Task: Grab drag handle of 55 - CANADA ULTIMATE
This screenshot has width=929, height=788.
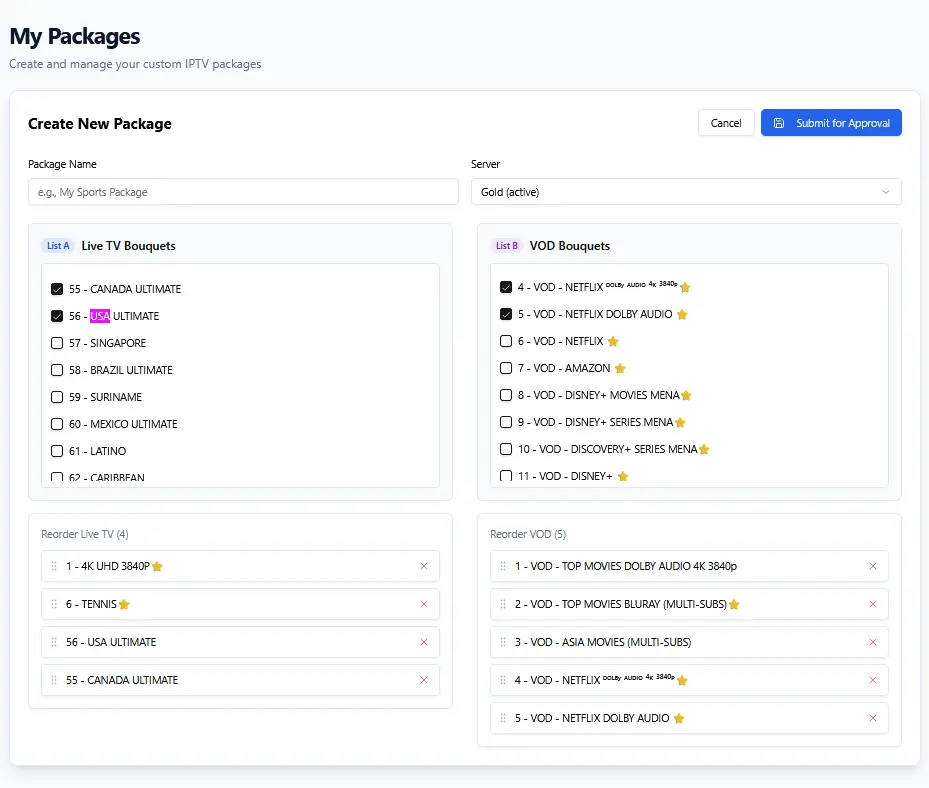Action: [54, 680]
